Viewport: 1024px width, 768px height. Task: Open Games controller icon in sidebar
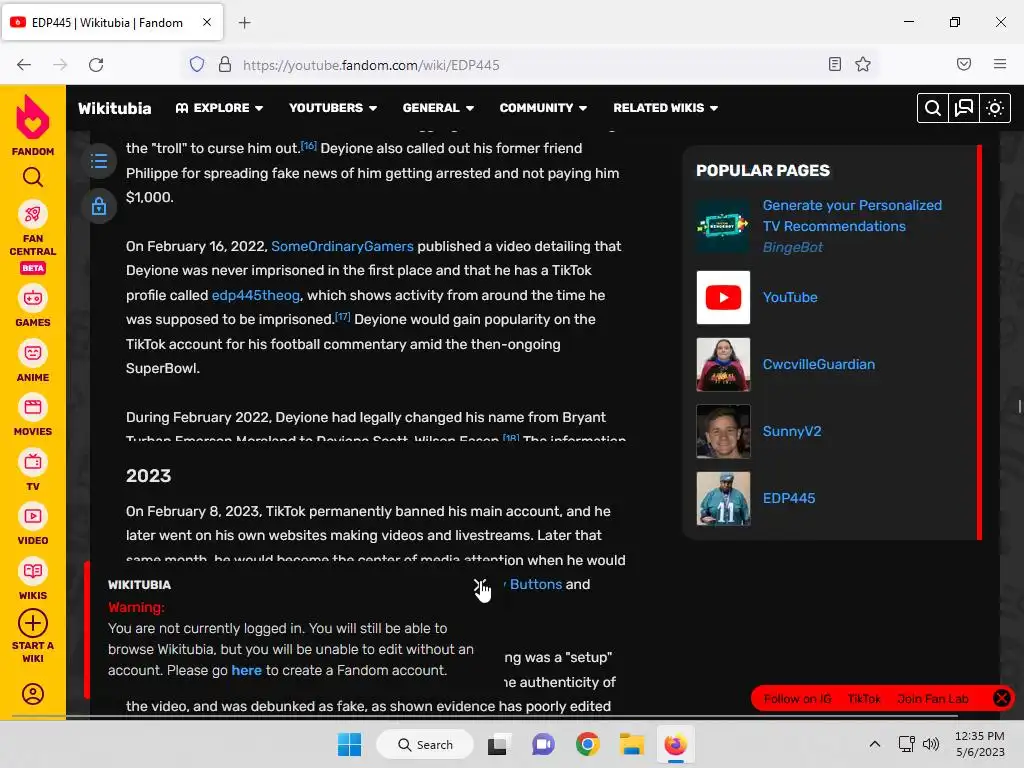click(33, 298)
